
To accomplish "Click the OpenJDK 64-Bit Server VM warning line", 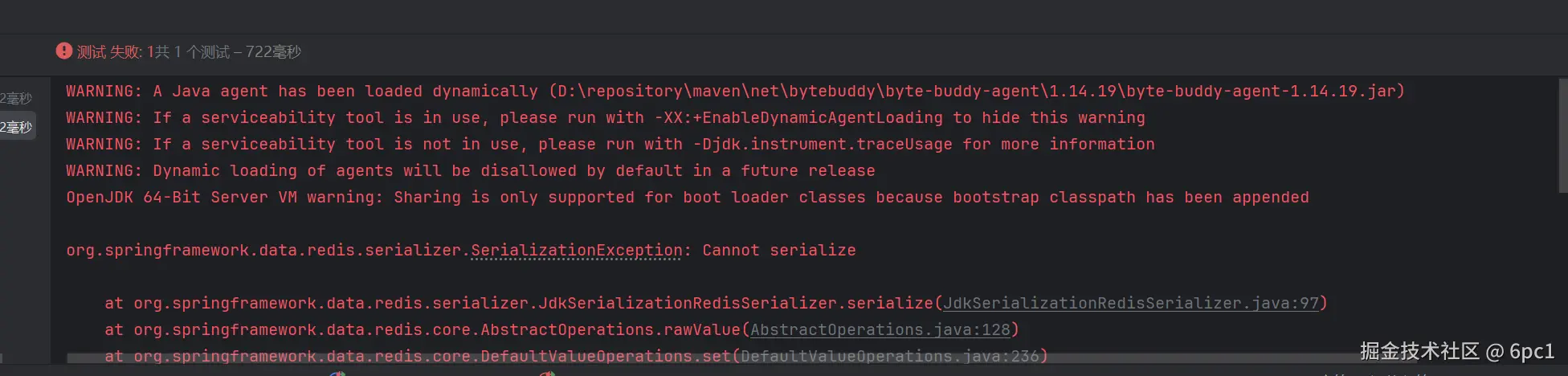I will (x=687, y=198).
